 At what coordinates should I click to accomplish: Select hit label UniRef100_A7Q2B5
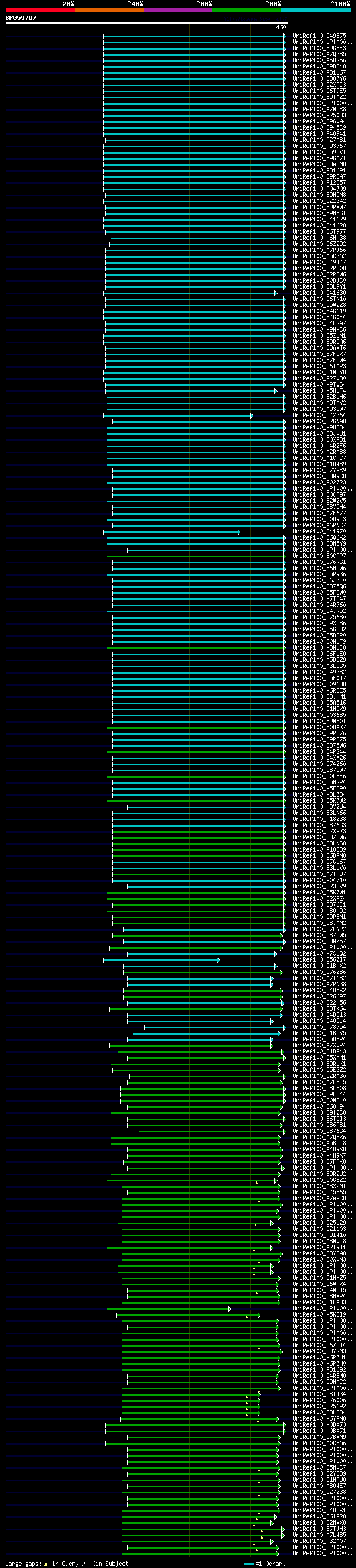point(319,54)
